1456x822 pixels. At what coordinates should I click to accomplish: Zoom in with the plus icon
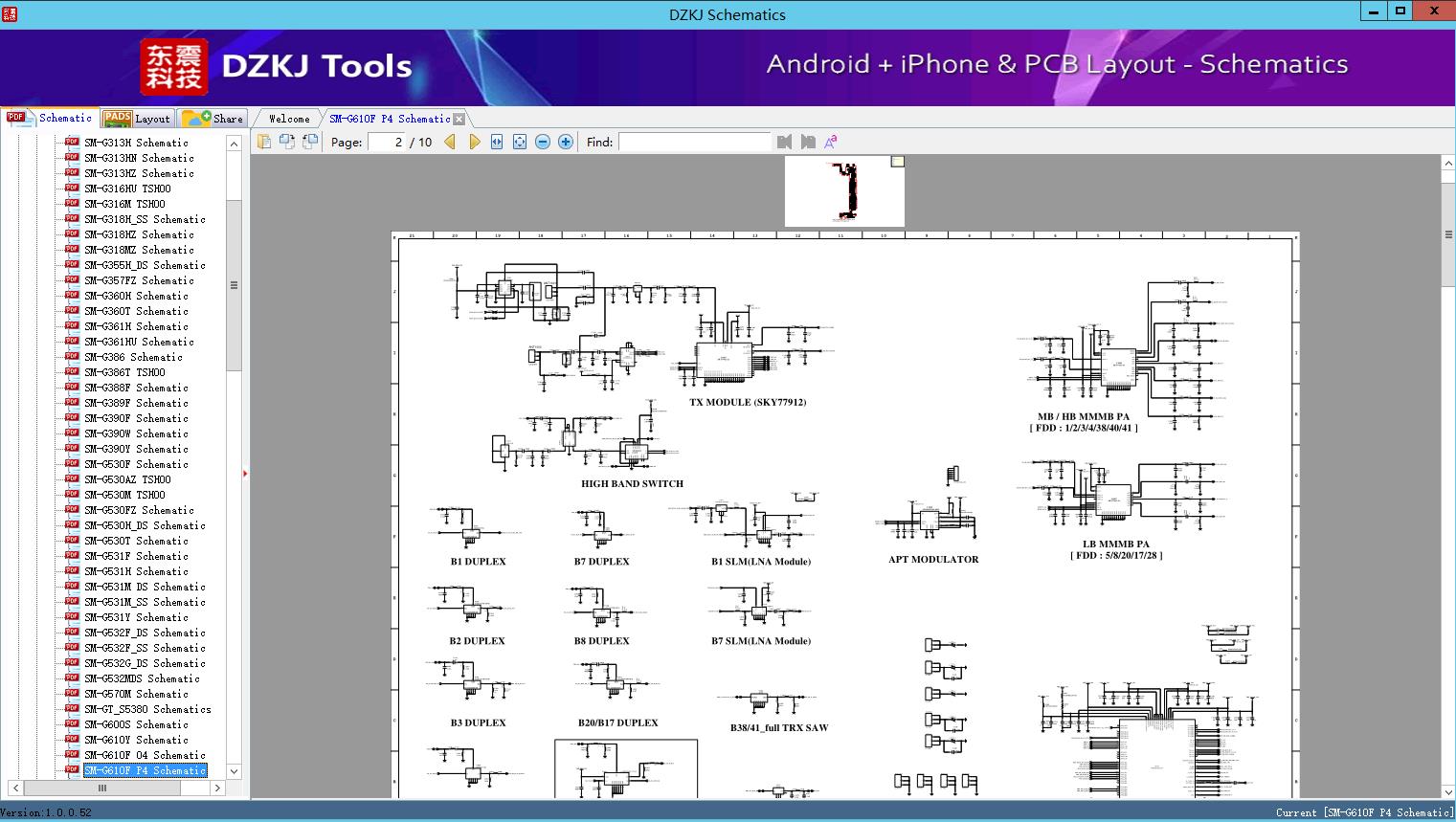[x=566, y=142]
